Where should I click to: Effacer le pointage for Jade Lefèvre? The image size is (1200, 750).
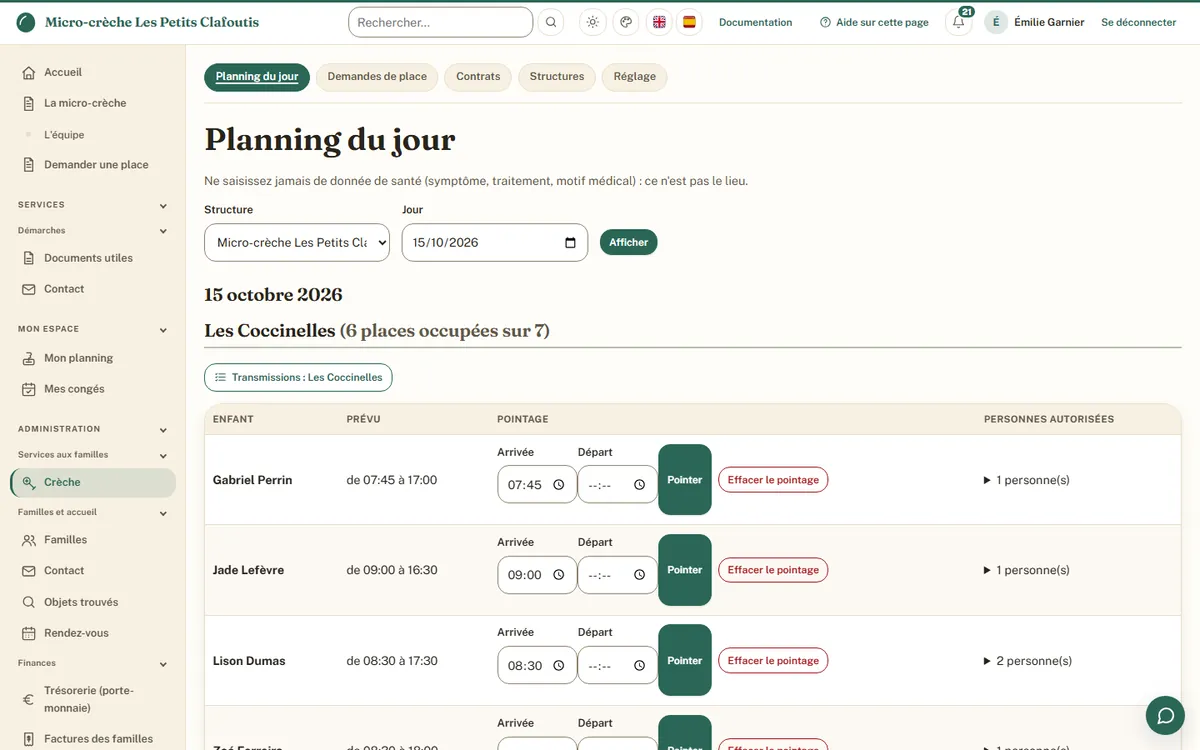(773, 570)
